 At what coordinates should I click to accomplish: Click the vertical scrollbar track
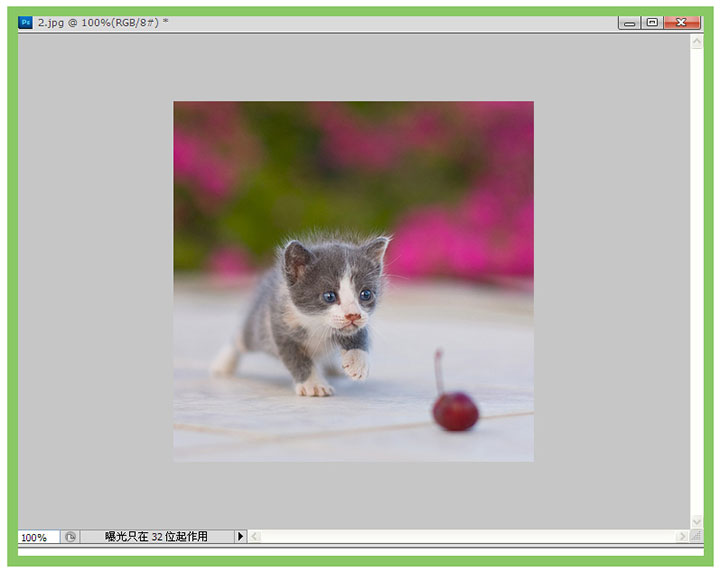[697, 280]
